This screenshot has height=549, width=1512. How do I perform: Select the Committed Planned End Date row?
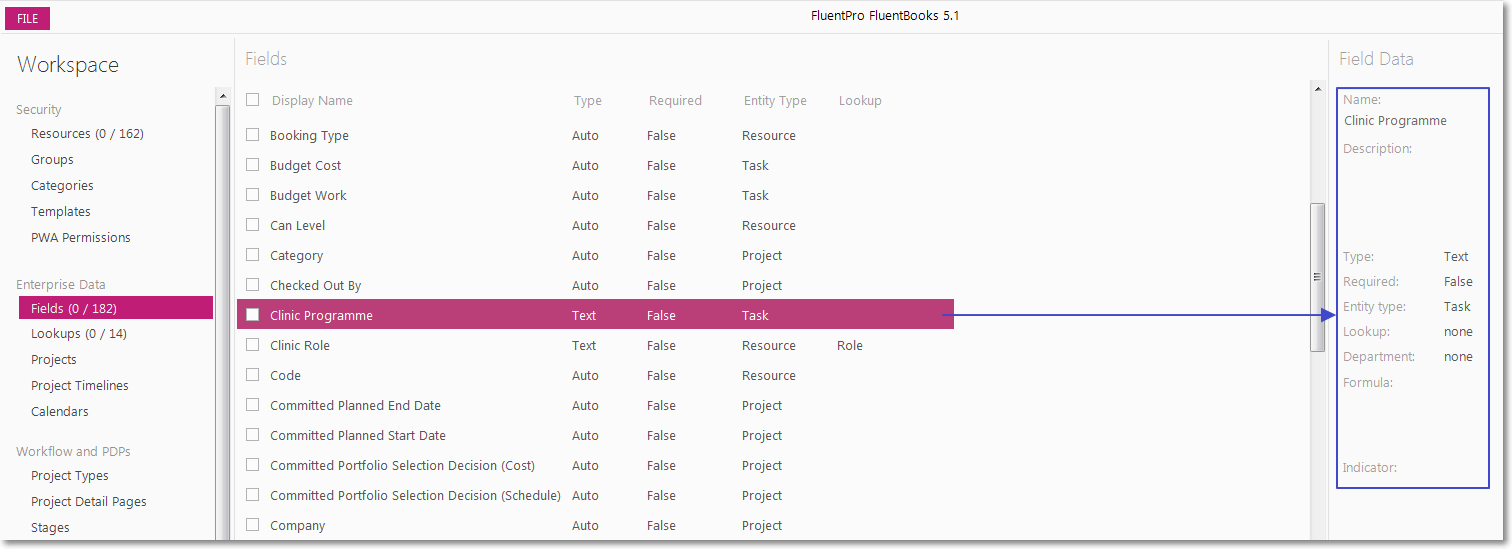point(595,406)
